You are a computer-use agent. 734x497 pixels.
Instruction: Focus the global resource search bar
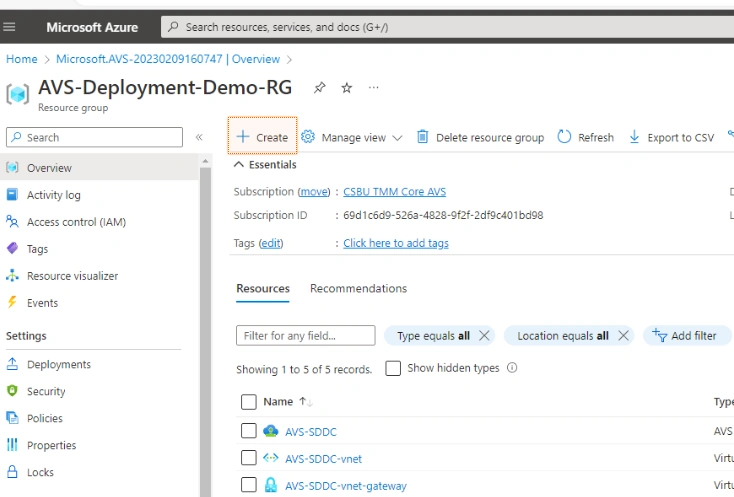click(x=448, y=27)
